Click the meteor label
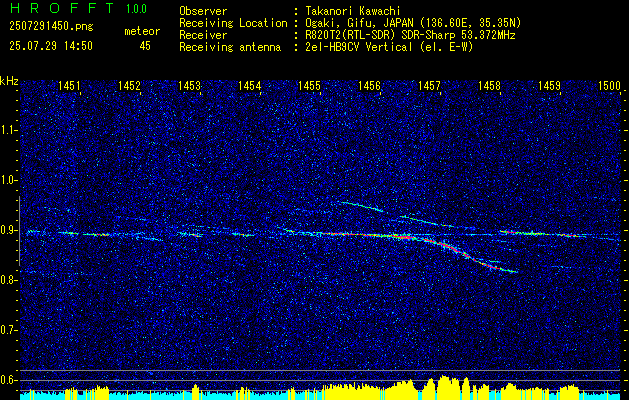The image size is (629, 400). (x=142, y=31)
